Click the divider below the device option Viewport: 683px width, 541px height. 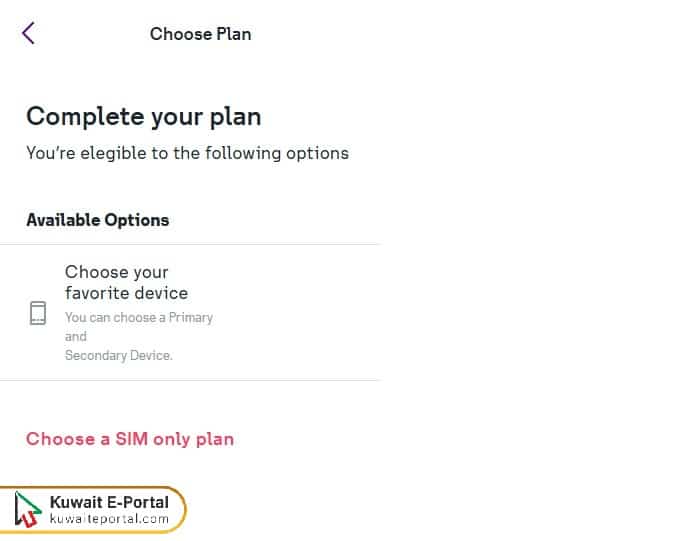[x=190, y=380]
